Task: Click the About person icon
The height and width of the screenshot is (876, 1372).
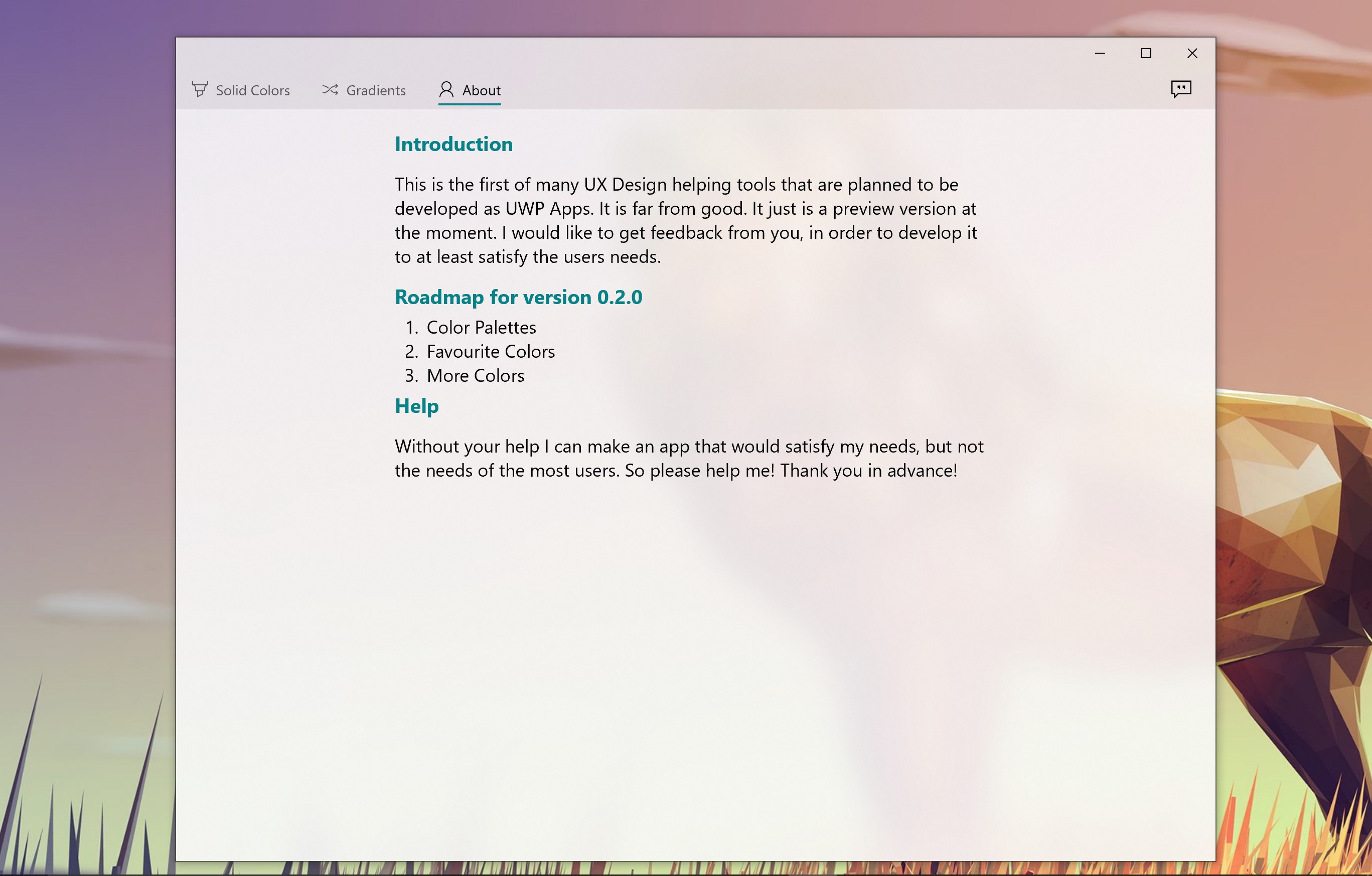Action: [x=446, y=89]
